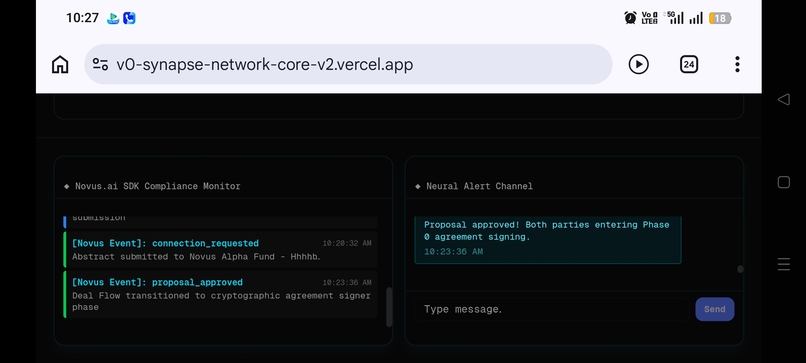Screen dimensions: 806x363
Task: Open the tab switcher showing 24 tabs
Action: (689, 64)
